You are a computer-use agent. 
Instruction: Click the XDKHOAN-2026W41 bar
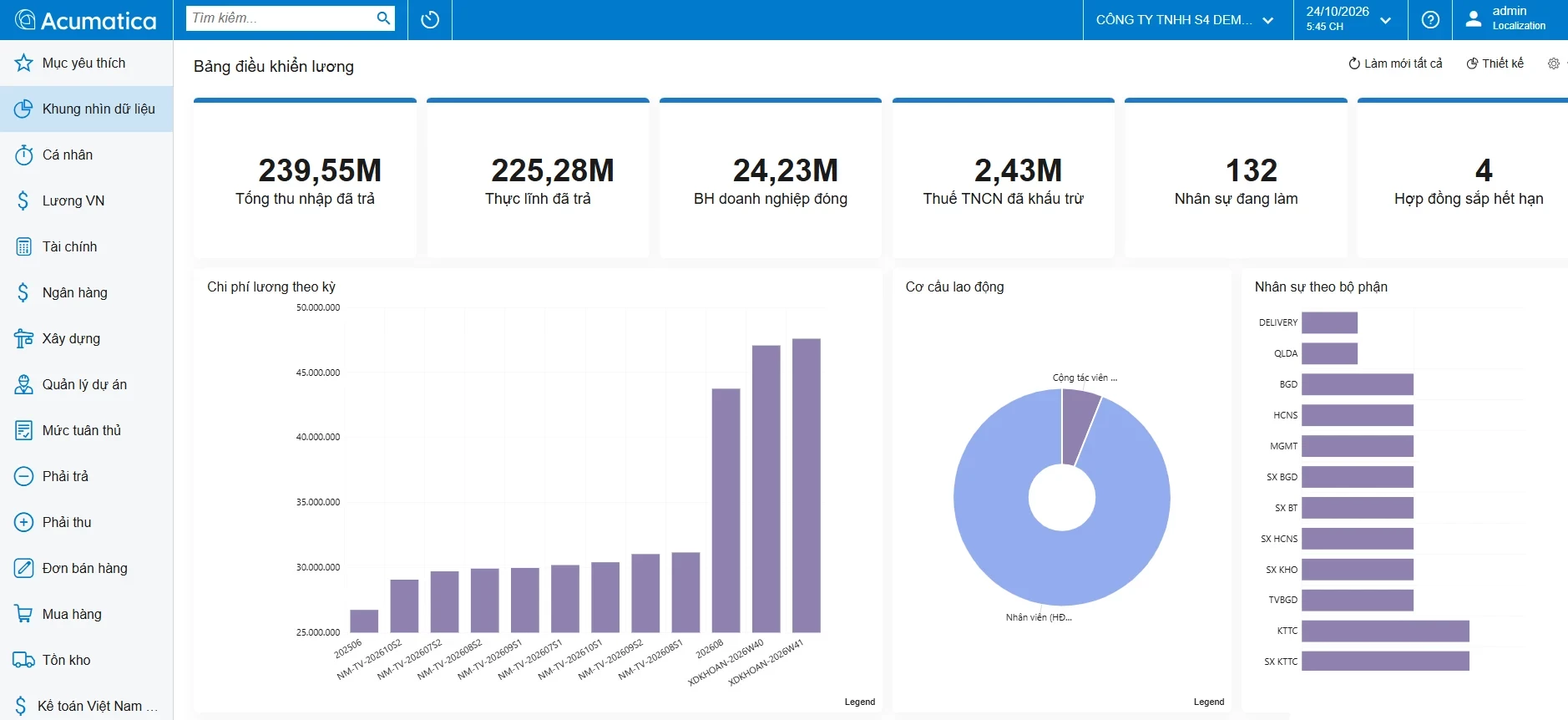(x=807, y=485)
